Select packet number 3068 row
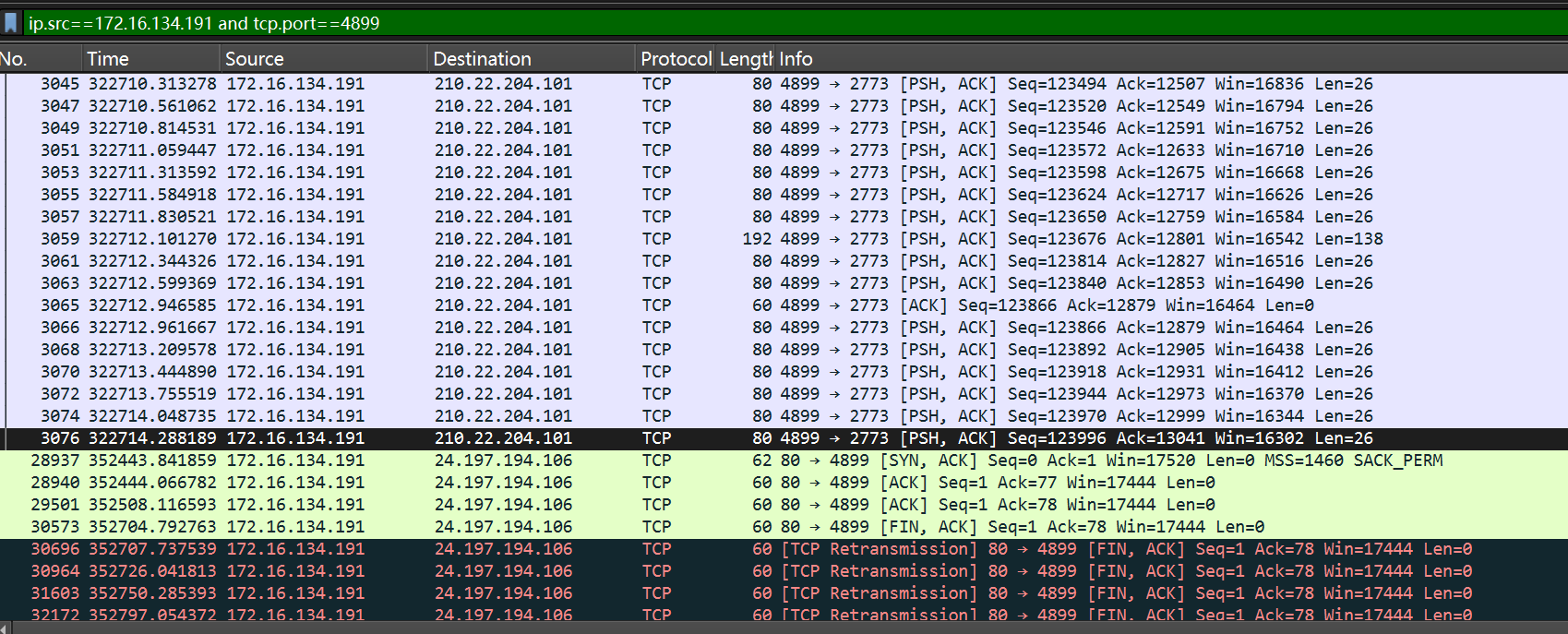 [784, 350]
